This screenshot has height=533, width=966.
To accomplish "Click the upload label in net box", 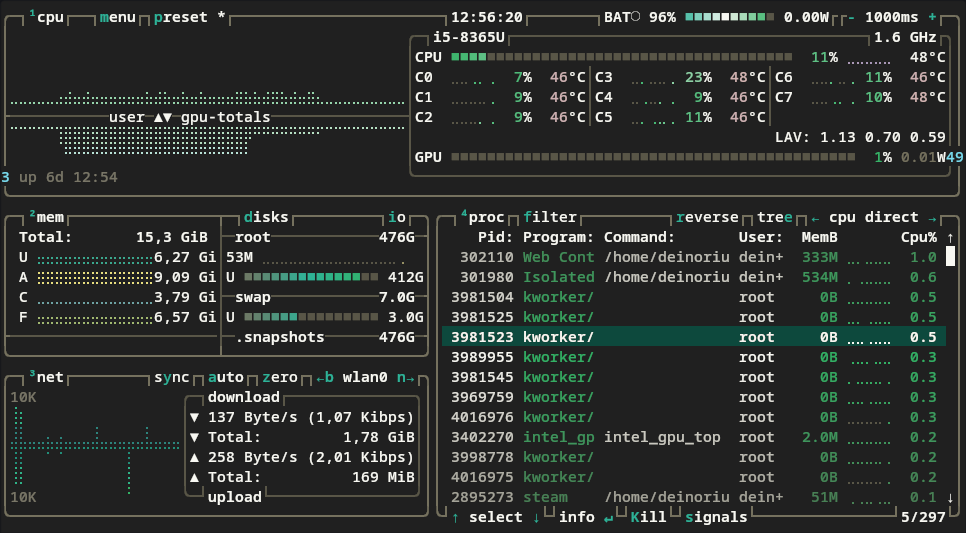I will pos(235,497).
